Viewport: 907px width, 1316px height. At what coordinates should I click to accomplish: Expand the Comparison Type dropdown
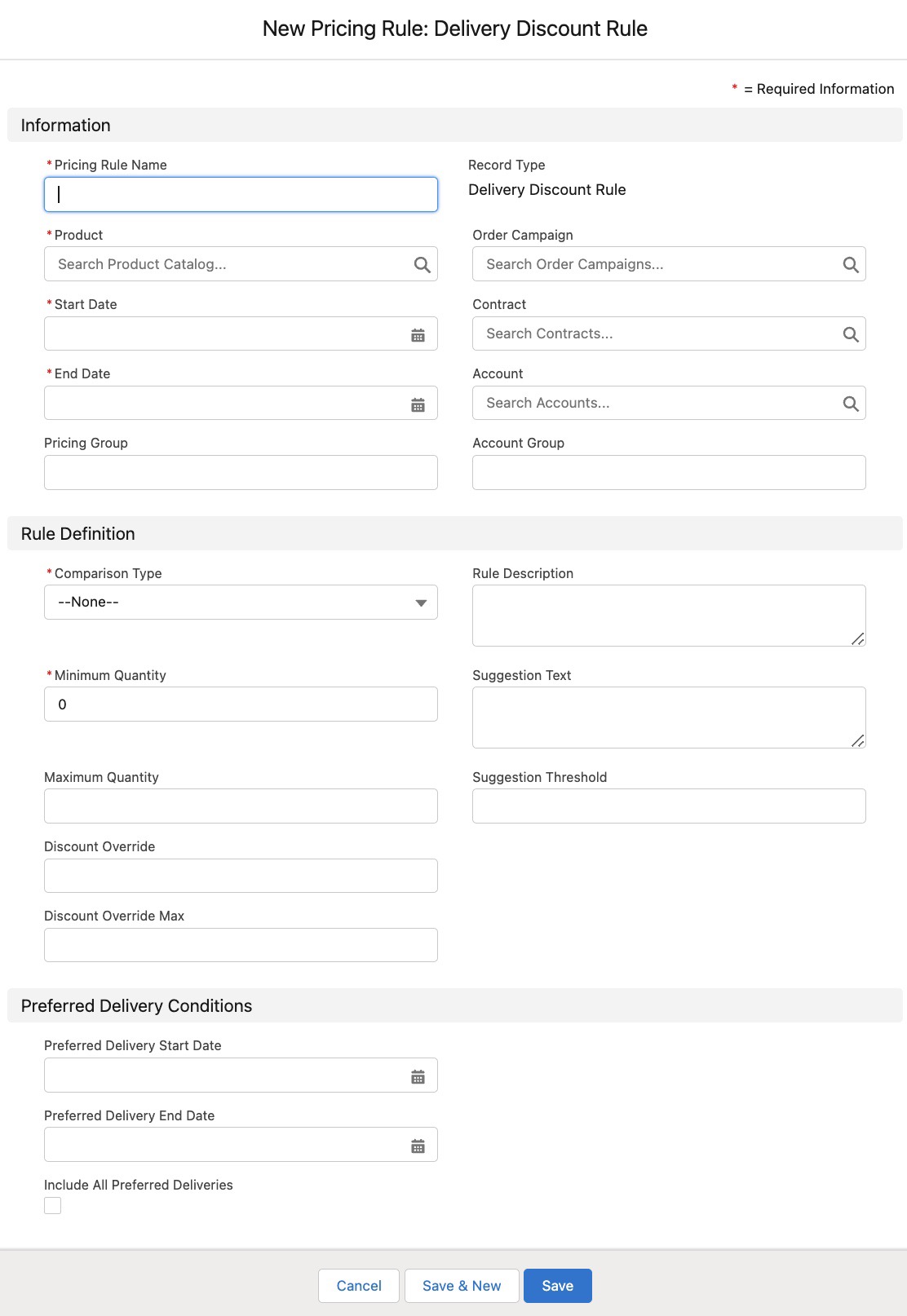tap(241, 603)
